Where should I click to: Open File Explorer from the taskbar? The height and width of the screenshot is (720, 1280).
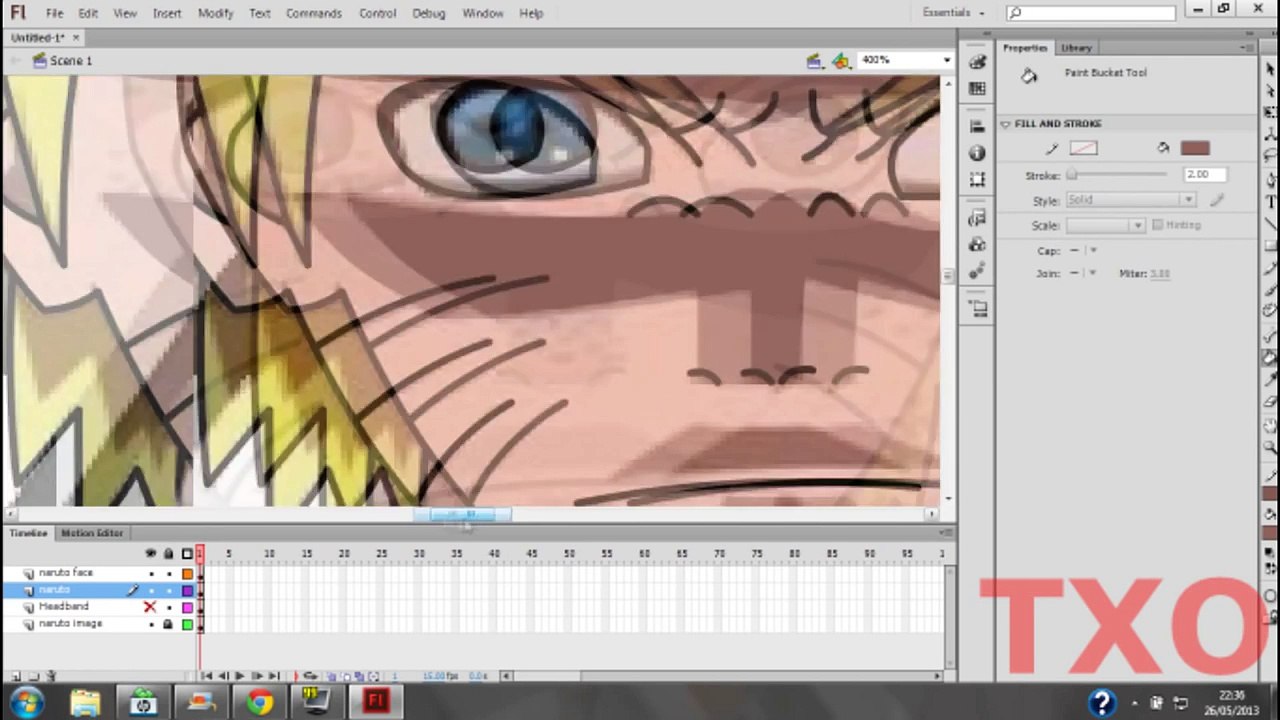pos(85,701)
